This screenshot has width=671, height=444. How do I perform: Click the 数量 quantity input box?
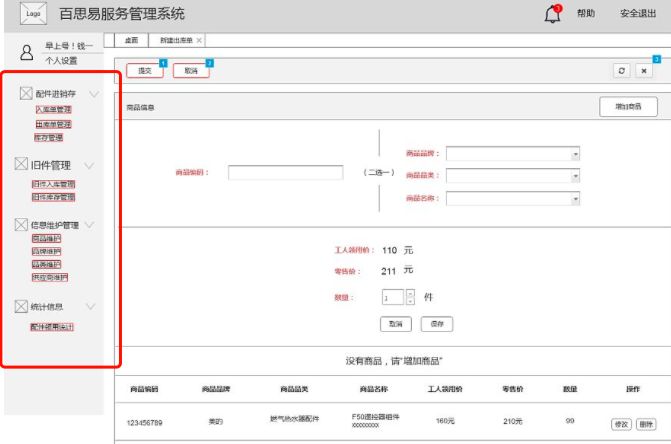393,297
